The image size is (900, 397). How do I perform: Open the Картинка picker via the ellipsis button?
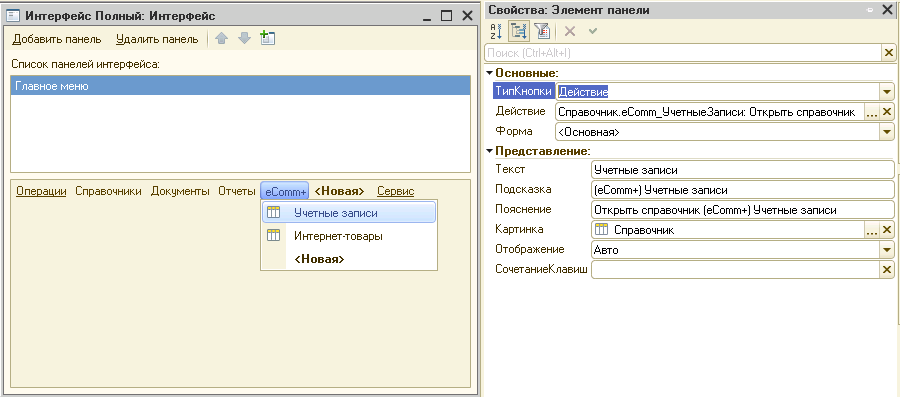[872, 230]
